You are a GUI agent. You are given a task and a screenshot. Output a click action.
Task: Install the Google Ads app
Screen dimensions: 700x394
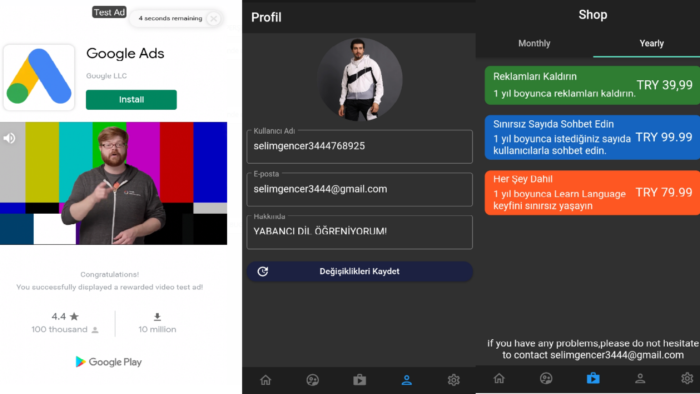point(131,100)
